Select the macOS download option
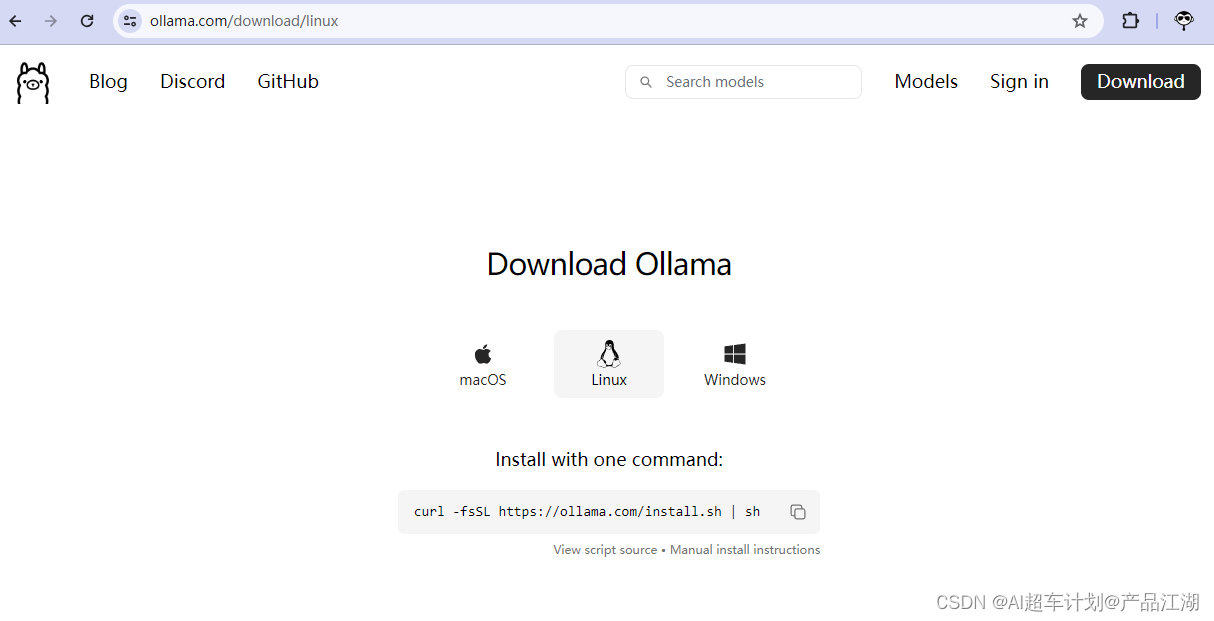The image size is (1214, 621). click(483, 365)
